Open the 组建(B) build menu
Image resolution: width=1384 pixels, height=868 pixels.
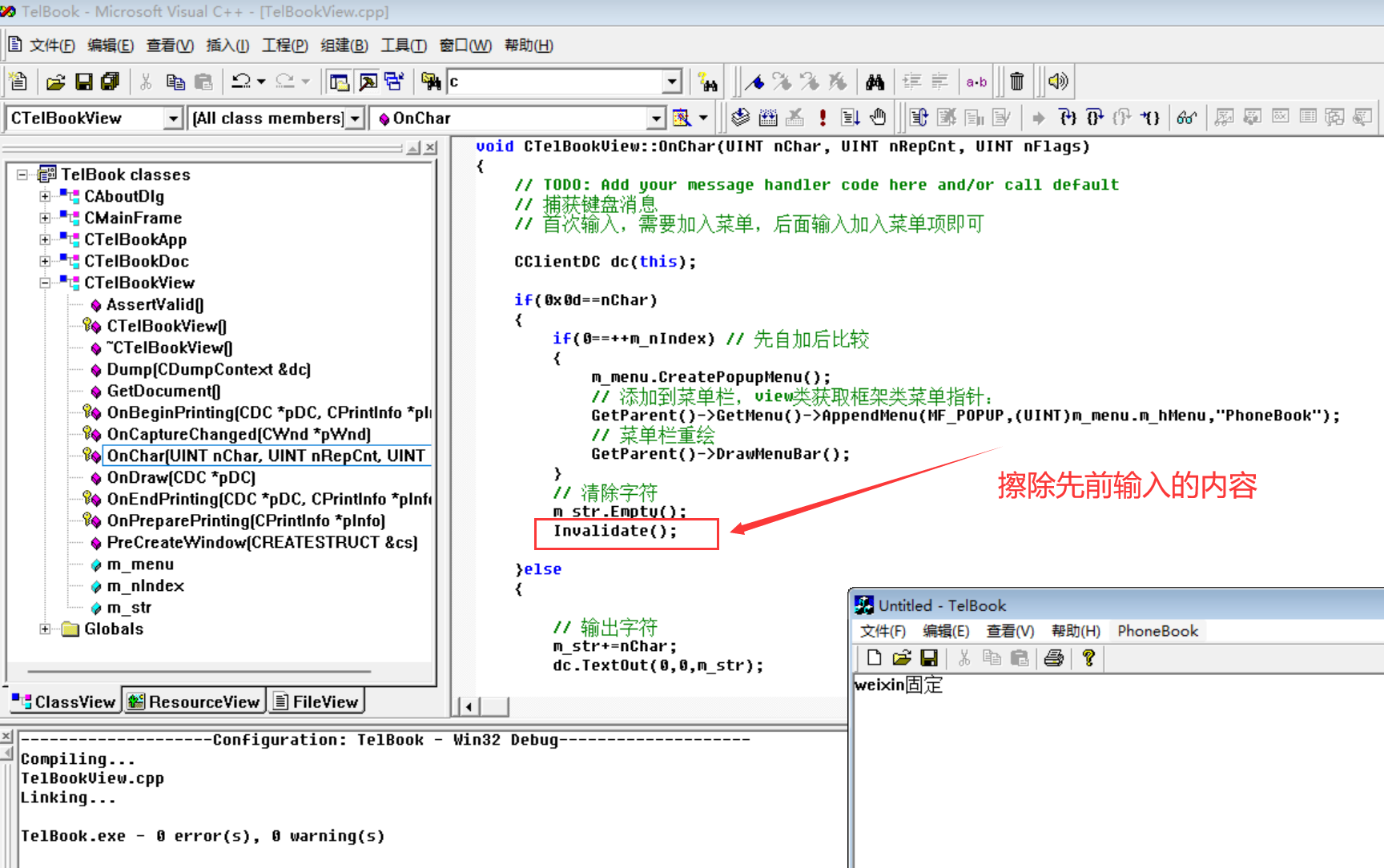click(344, 46)
